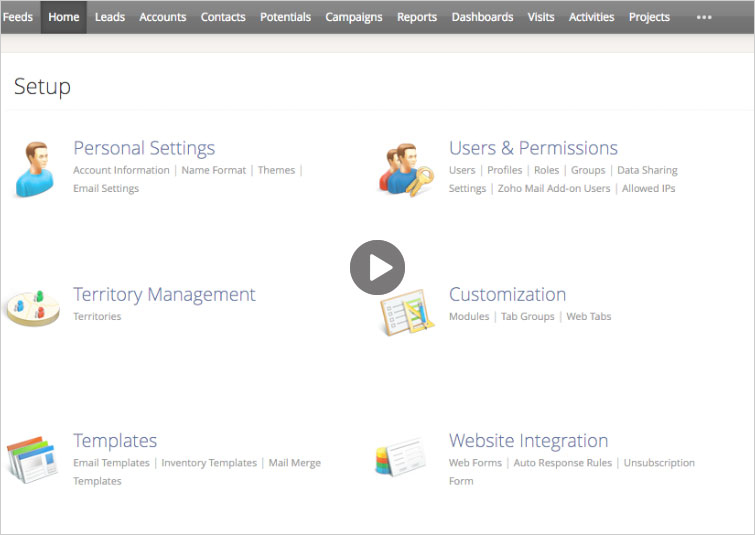Viewport: 755px width, 535px height.
Task: Open the Web Forms link
Action: 475,463
